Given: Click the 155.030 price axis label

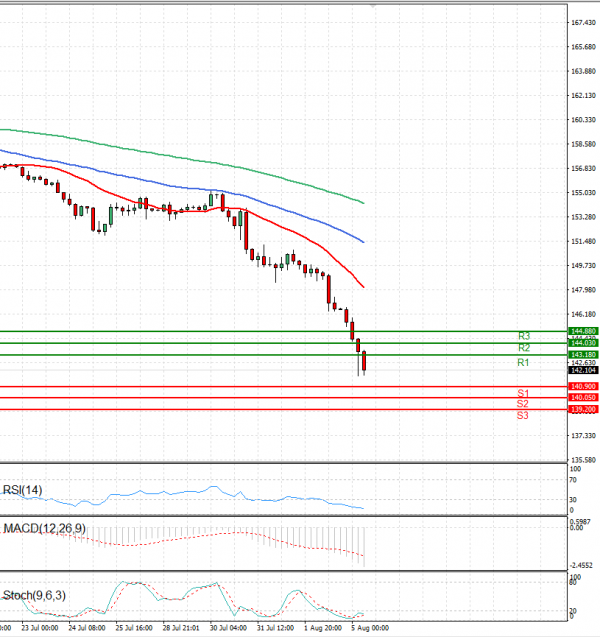Looking at the screenshot, I should pos(583,193).
